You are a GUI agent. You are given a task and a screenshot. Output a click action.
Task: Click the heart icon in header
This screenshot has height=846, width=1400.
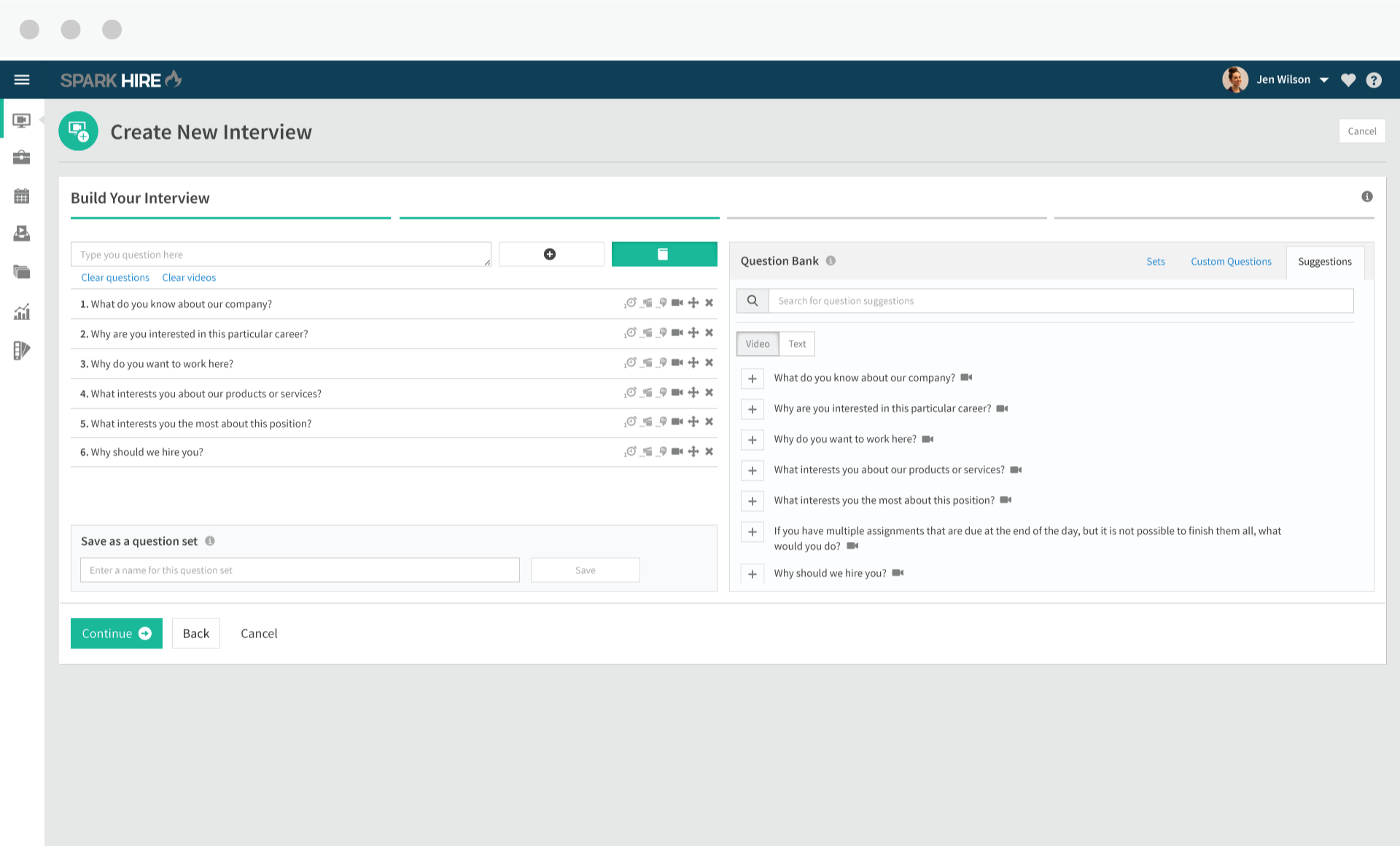coord(1348,80)
